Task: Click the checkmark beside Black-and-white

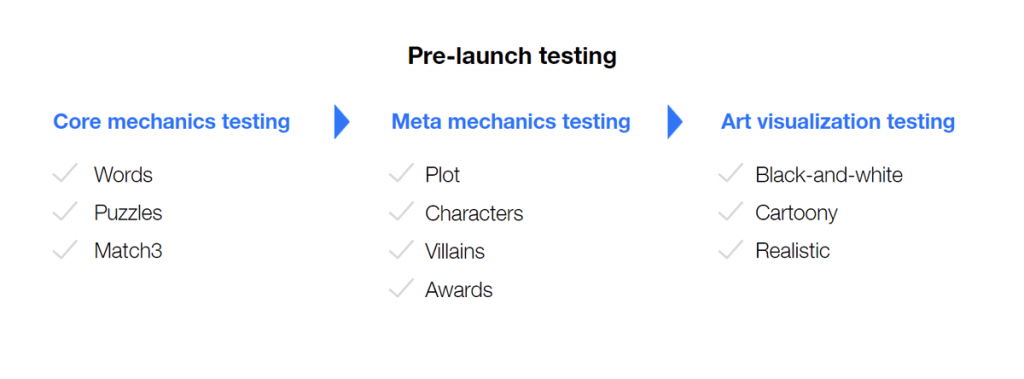Action: pyautogui.click(x=731, y=174)
